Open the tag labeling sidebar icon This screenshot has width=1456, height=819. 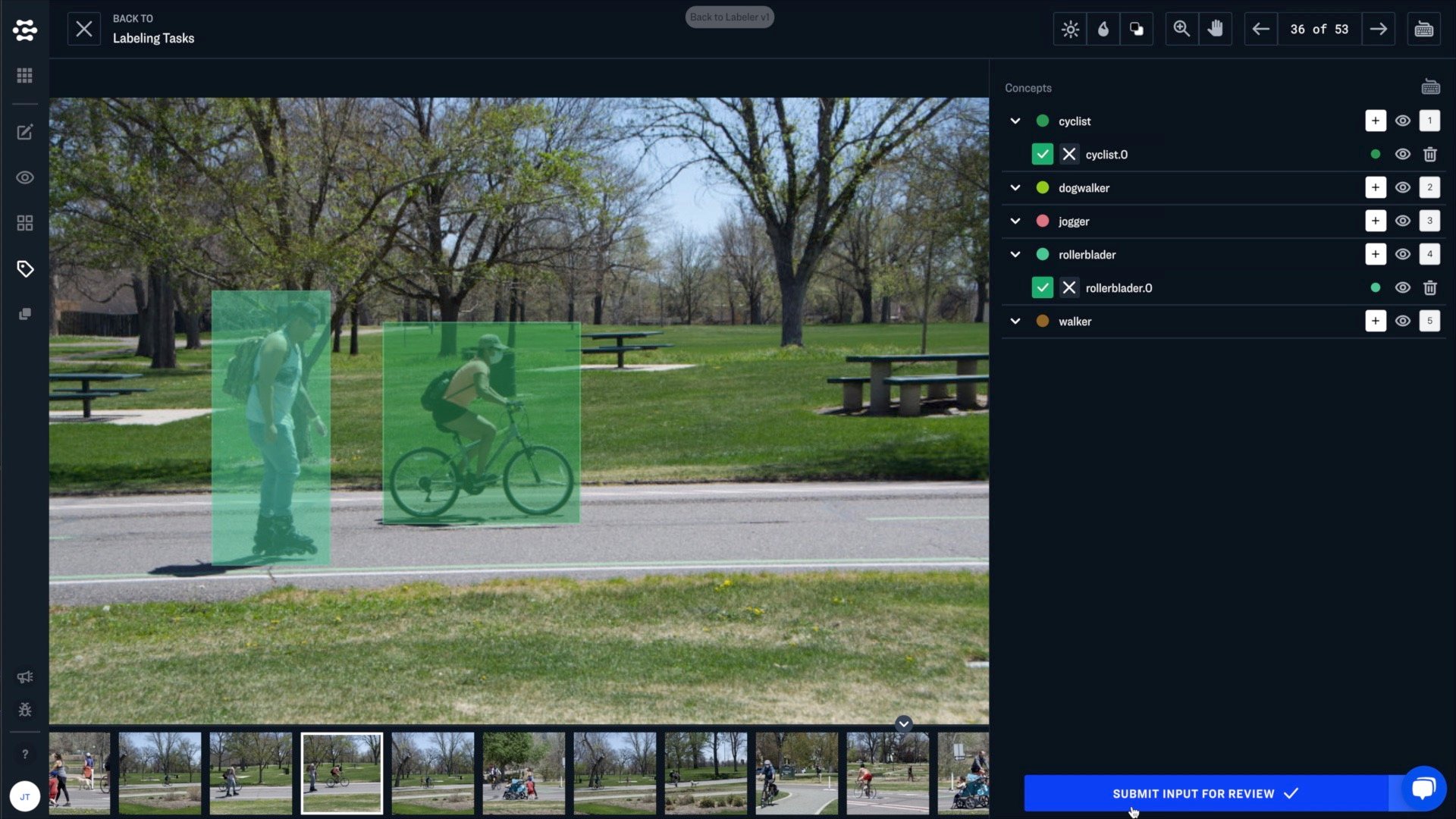click(x=25, y=269)
